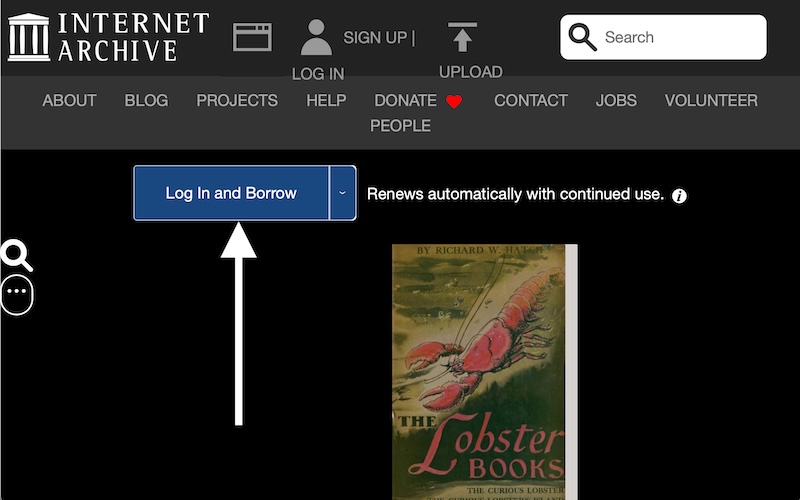The width and height of the screenshot is (800, 500).
Task: Show the loan renewal info icon
Action: pos(680,195)
